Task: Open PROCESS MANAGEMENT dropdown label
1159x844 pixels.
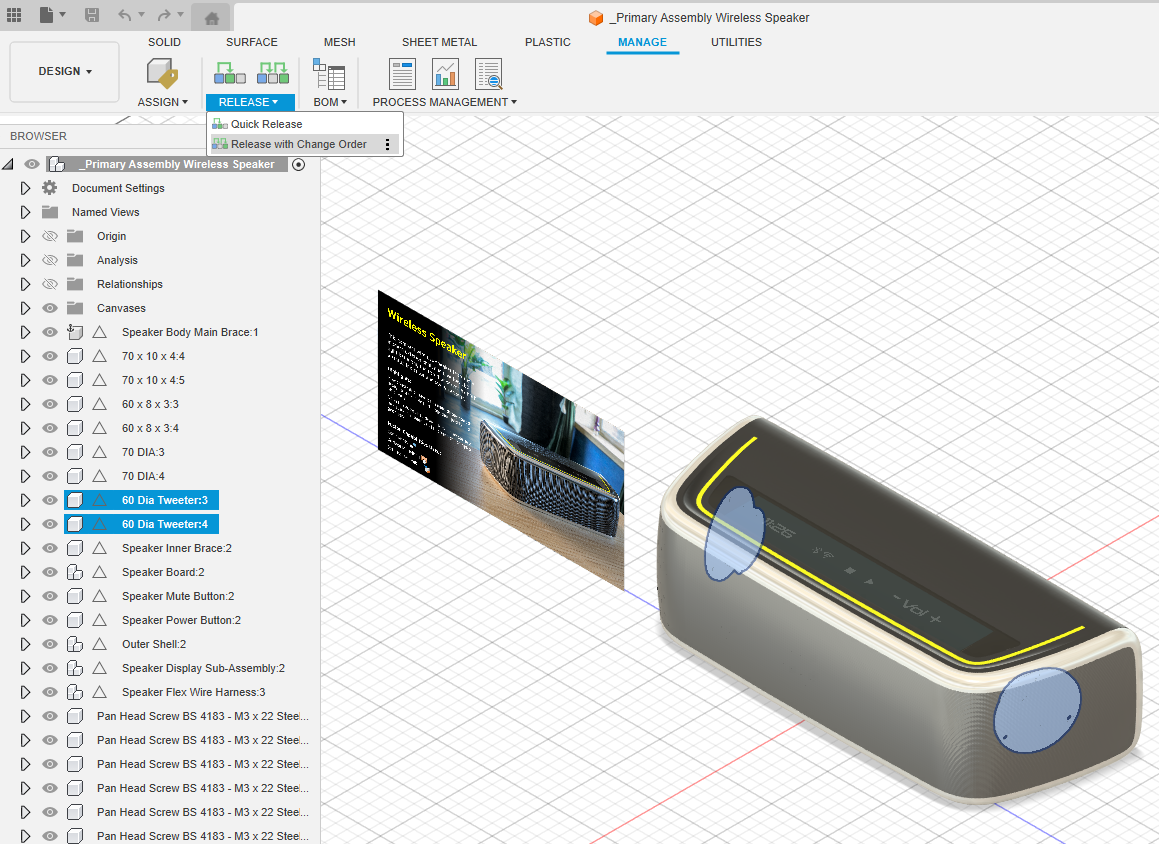Action: tap(444, 102)
